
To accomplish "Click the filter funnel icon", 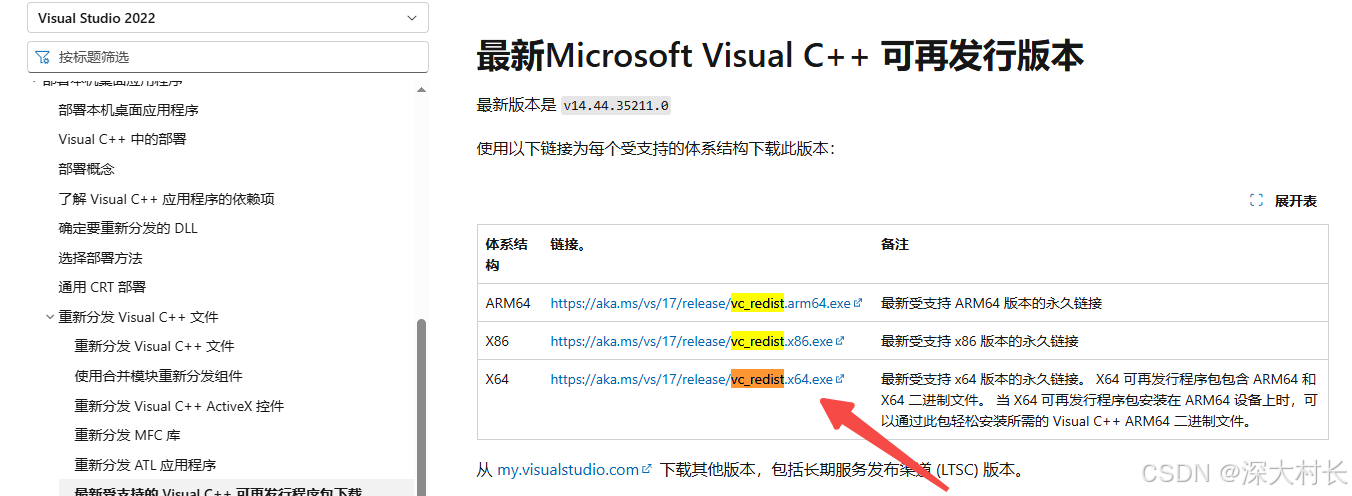I will coord(42,57).
